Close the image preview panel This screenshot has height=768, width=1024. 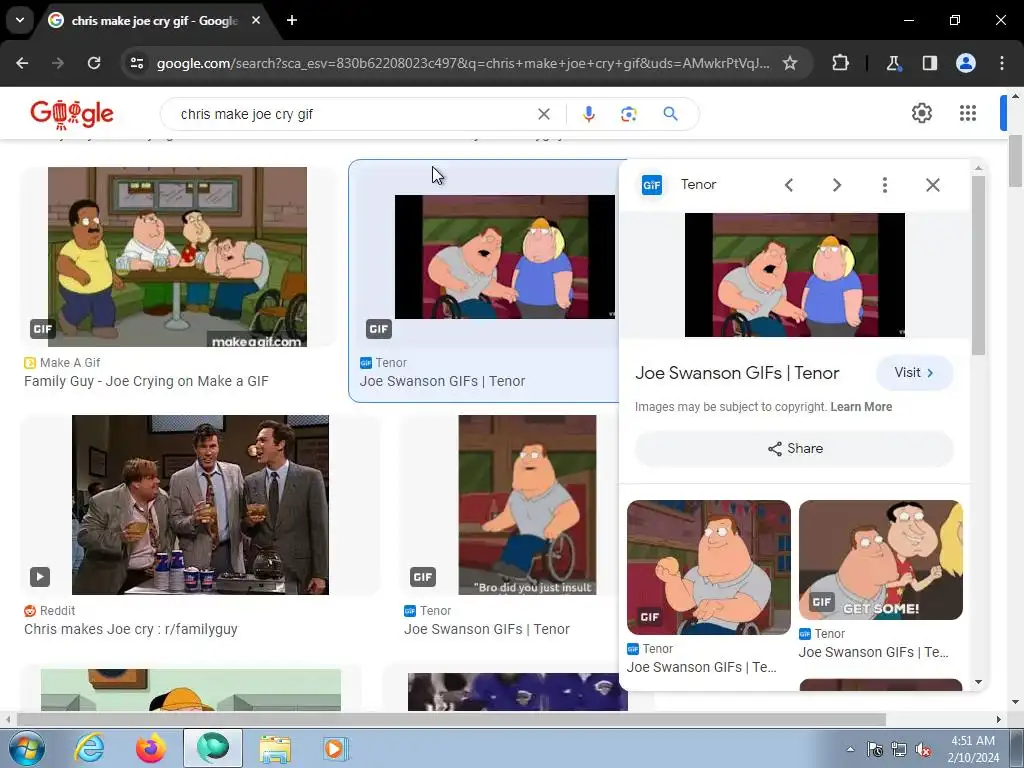[933, 185]
